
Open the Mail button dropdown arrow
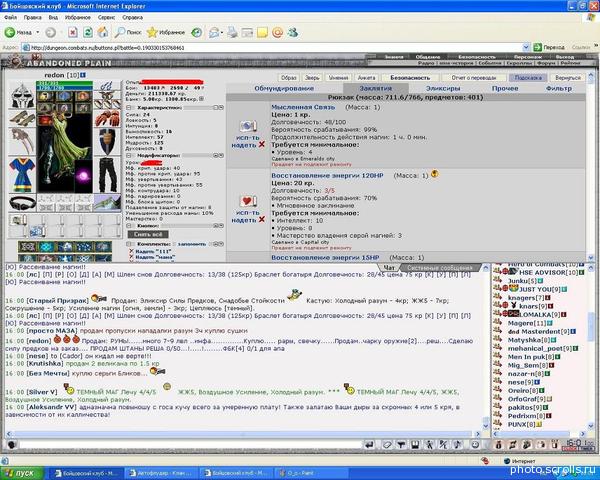click(222, 33)
